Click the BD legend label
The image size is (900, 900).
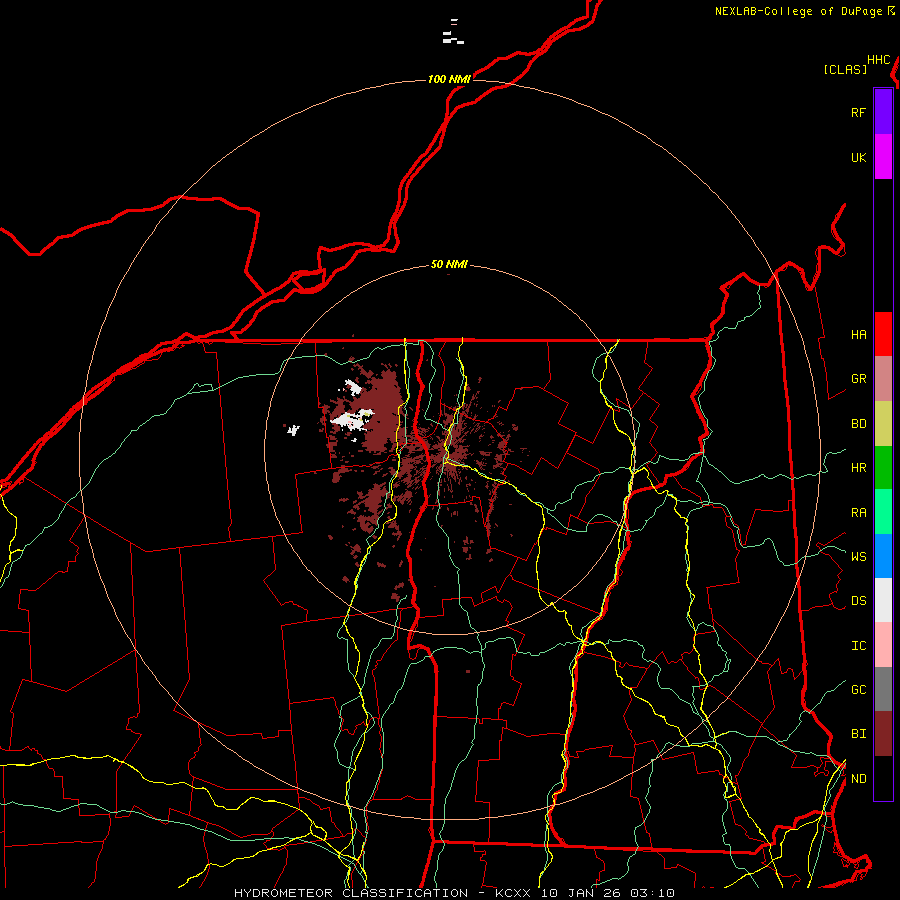[858, 424]
